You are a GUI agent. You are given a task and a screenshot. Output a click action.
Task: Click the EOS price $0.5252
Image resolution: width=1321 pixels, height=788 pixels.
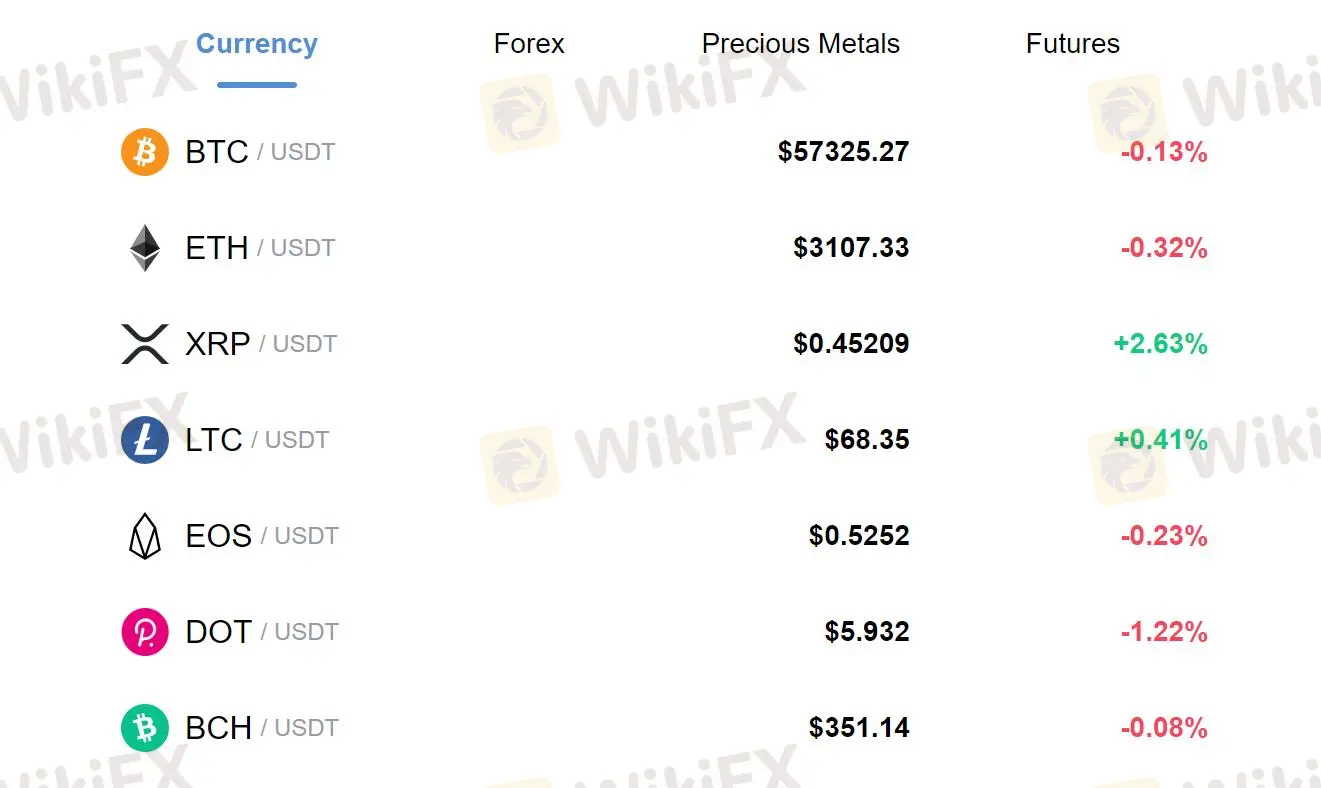859,536
